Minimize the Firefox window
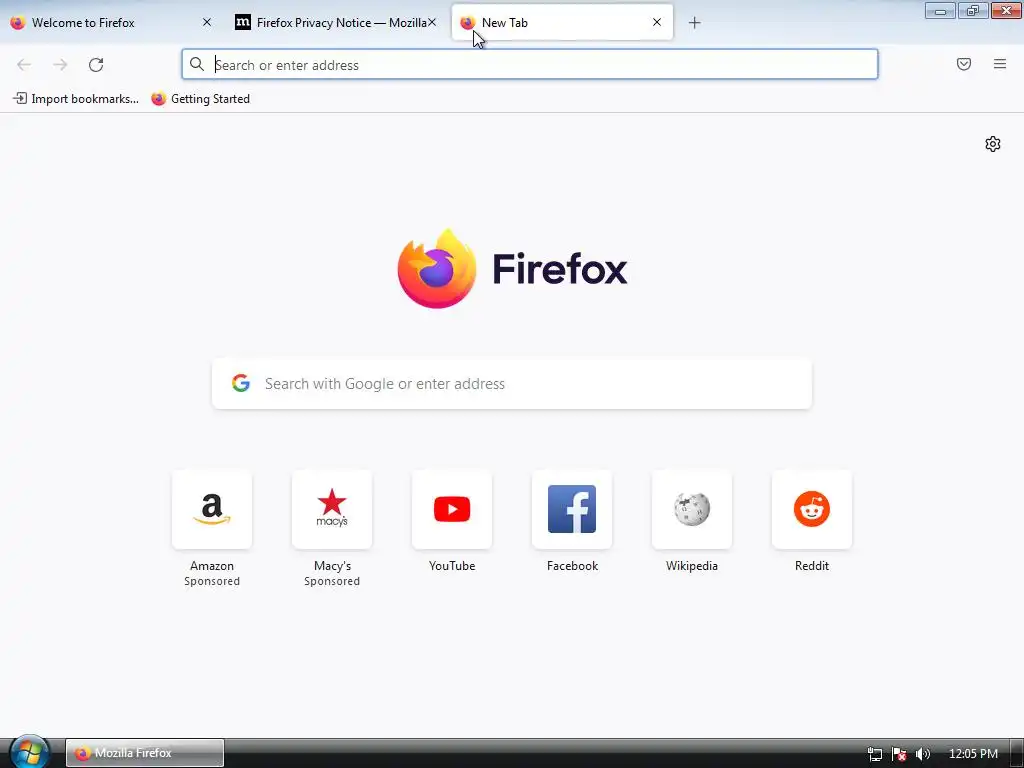 pyautogui.click(x=940, y=11)
